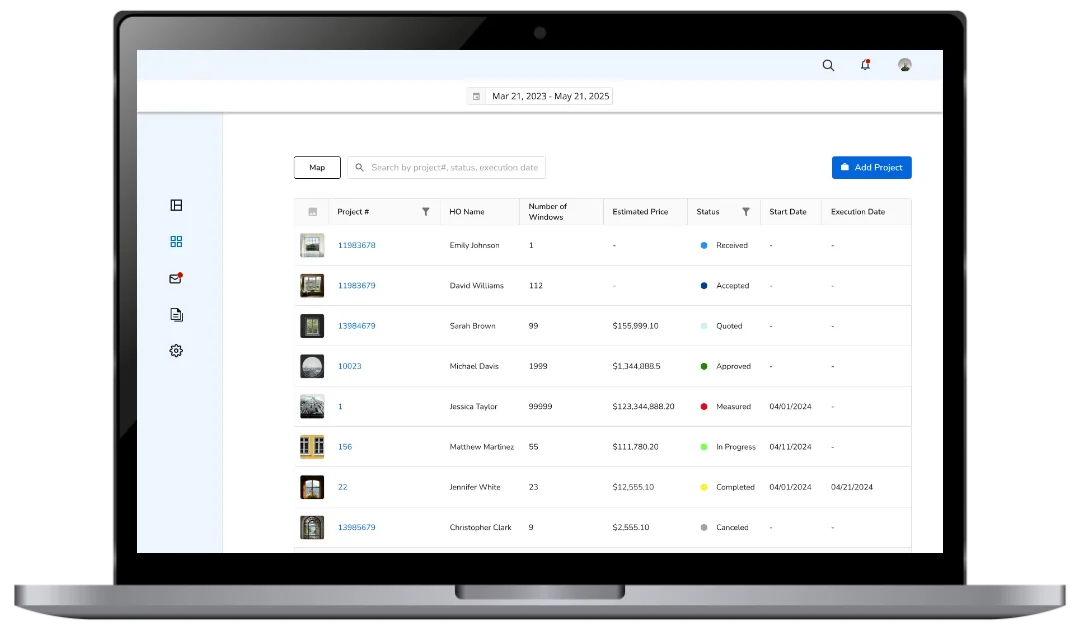Open search using the magnifier icon in the header
This screenshot has height=630, width=1080.
828,65
